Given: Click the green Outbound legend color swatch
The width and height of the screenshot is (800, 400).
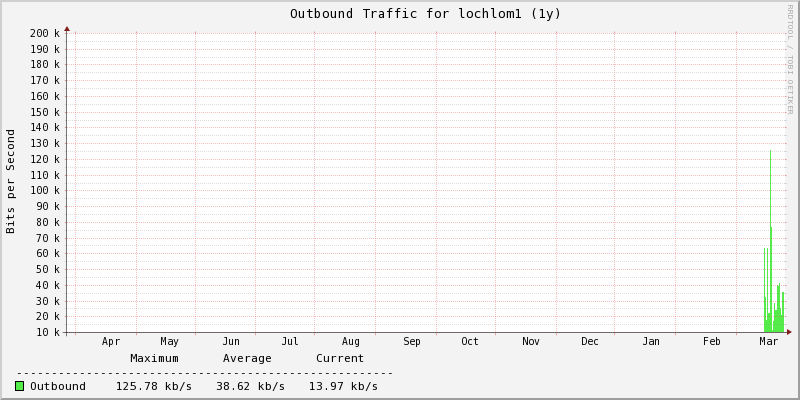Looking at the screenshot, I should [20, 386].
